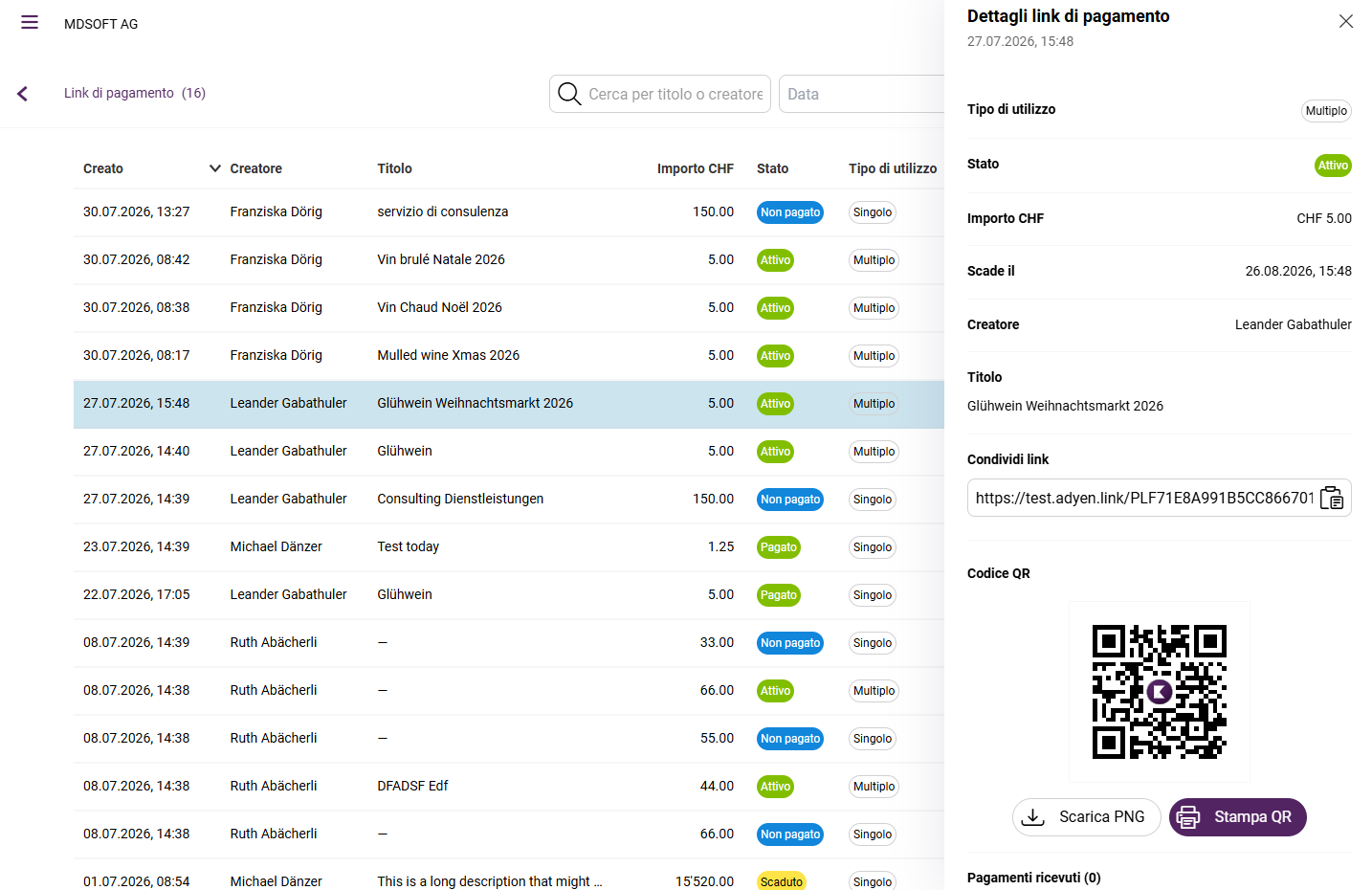Open the long description row from 01.07.2026
The image size is (1372, 890).
pyautogui.click(x=509, y=875)
